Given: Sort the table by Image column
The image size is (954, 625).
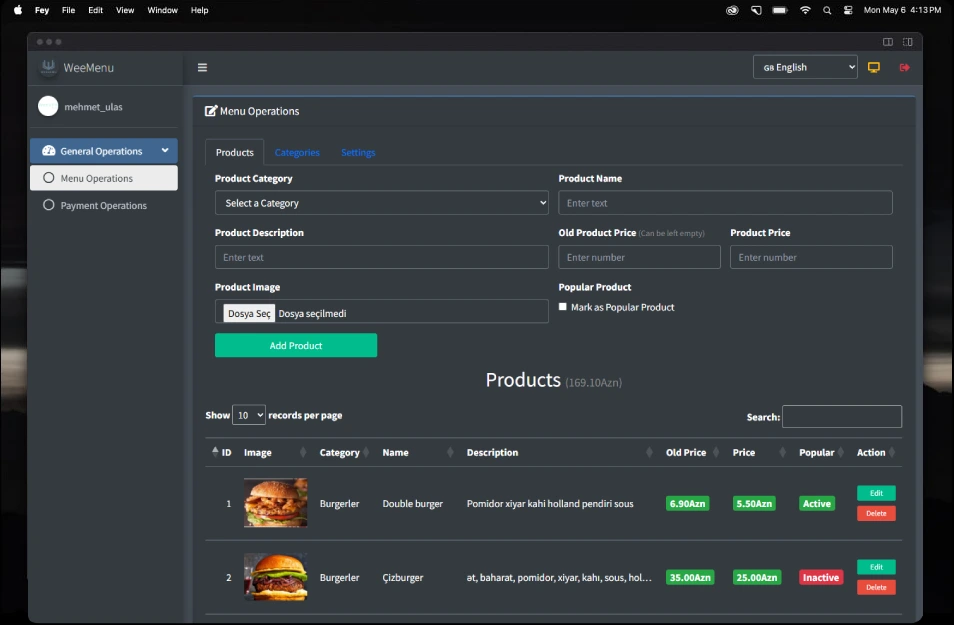Looking at the screenshot, I should click(274, 452).
